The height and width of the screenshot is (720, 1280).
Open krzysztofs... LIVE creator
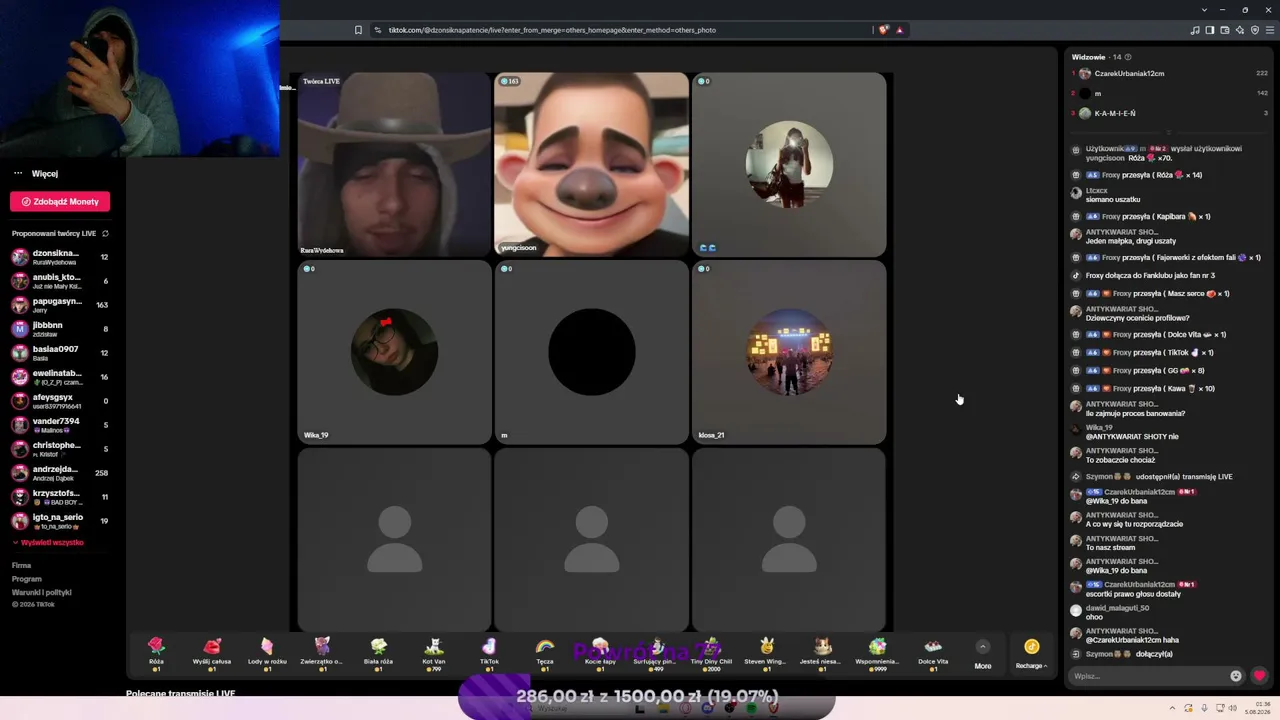point(59,497)
